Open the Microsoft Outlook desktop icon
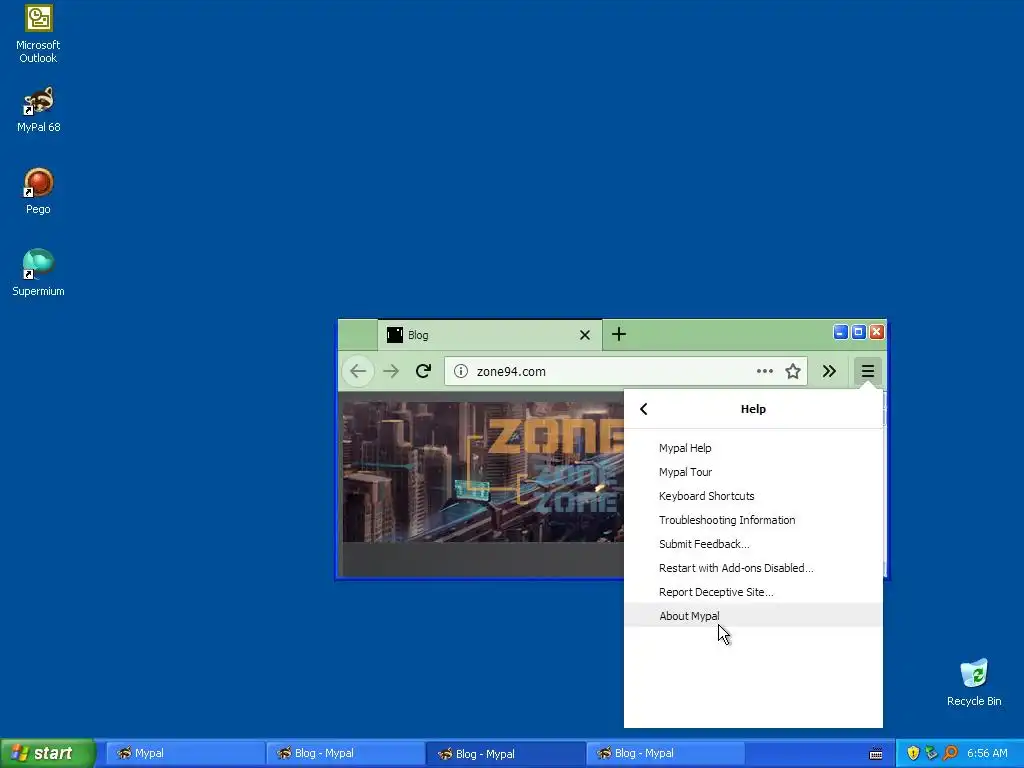This screenshot has height=768, width=1024. coord(38,34)
